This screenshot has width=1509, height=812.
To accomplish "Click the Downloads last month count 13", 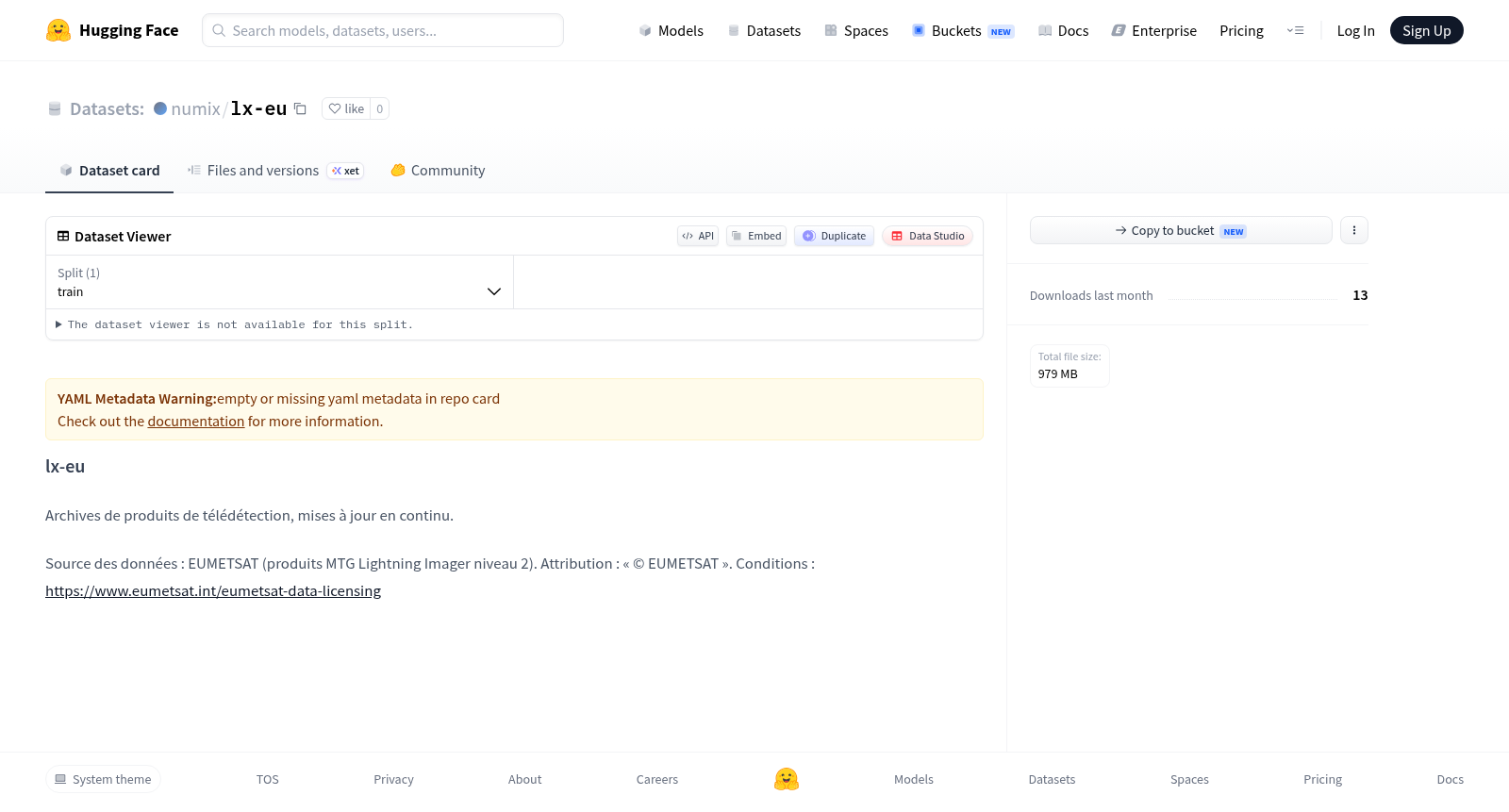I will (x=1360, y=295).
